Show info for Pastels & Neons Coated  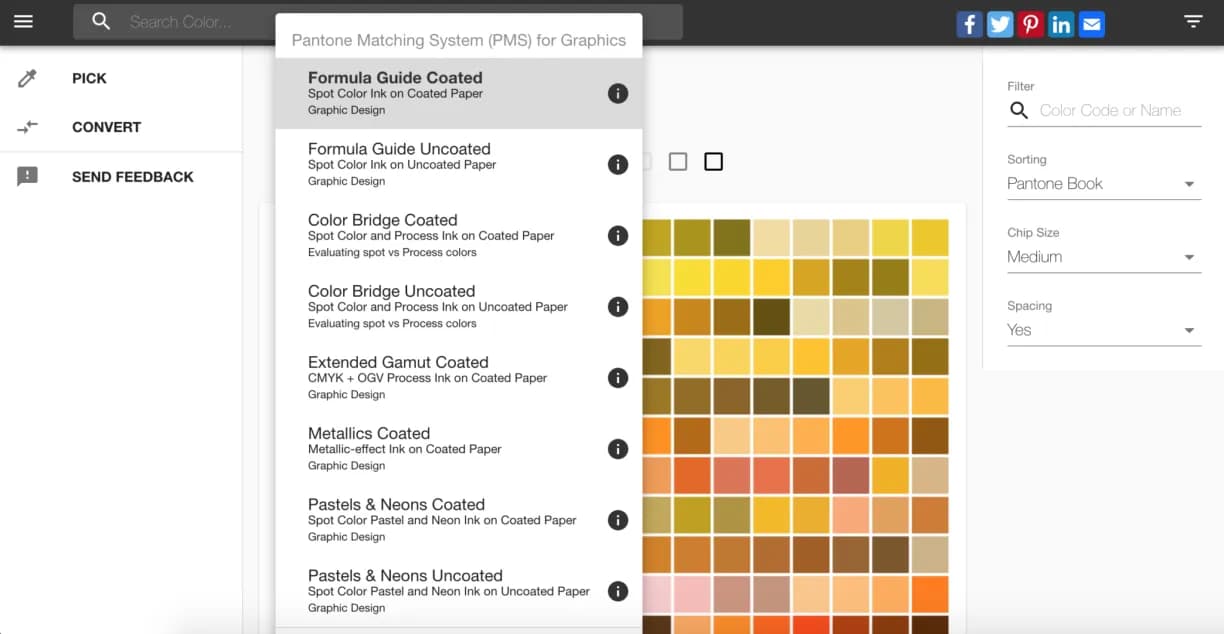pyautogui.click(x=618, y=520)
